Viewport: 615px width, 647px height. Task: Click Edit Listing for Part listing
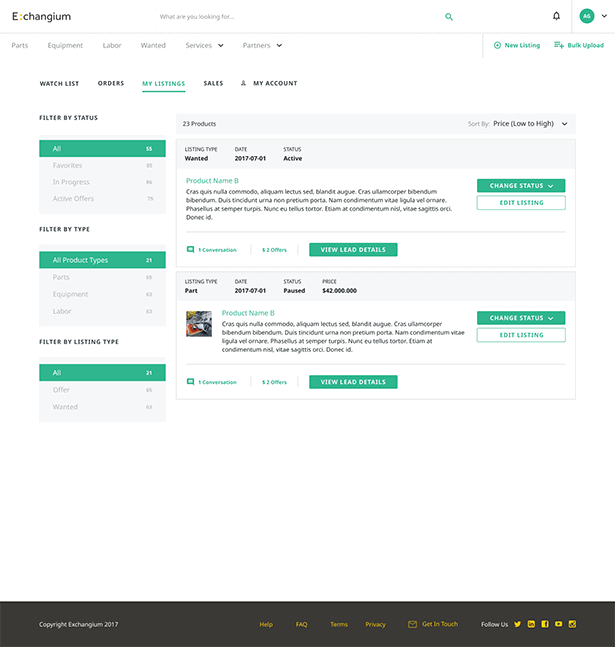[521, 335]
